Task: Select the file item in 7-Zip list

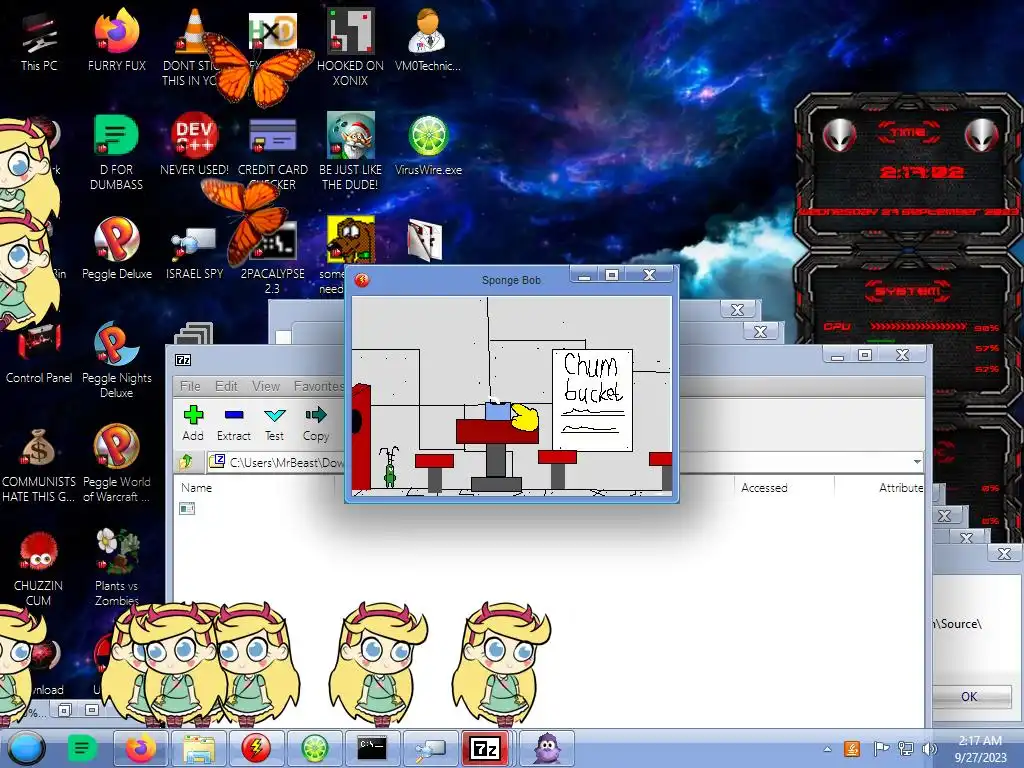Action: (187, 508)
